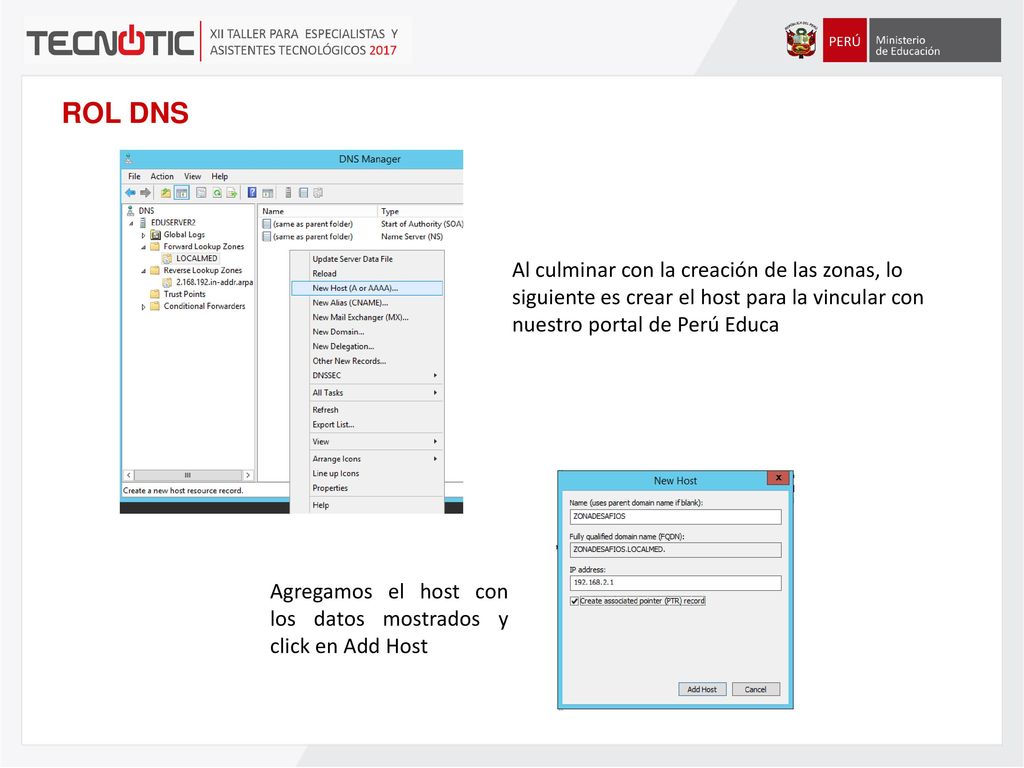Viewport: 1024px width, 768px height.
Task: Open the Help menu in the menu bar
Action: tap(219, 176)
